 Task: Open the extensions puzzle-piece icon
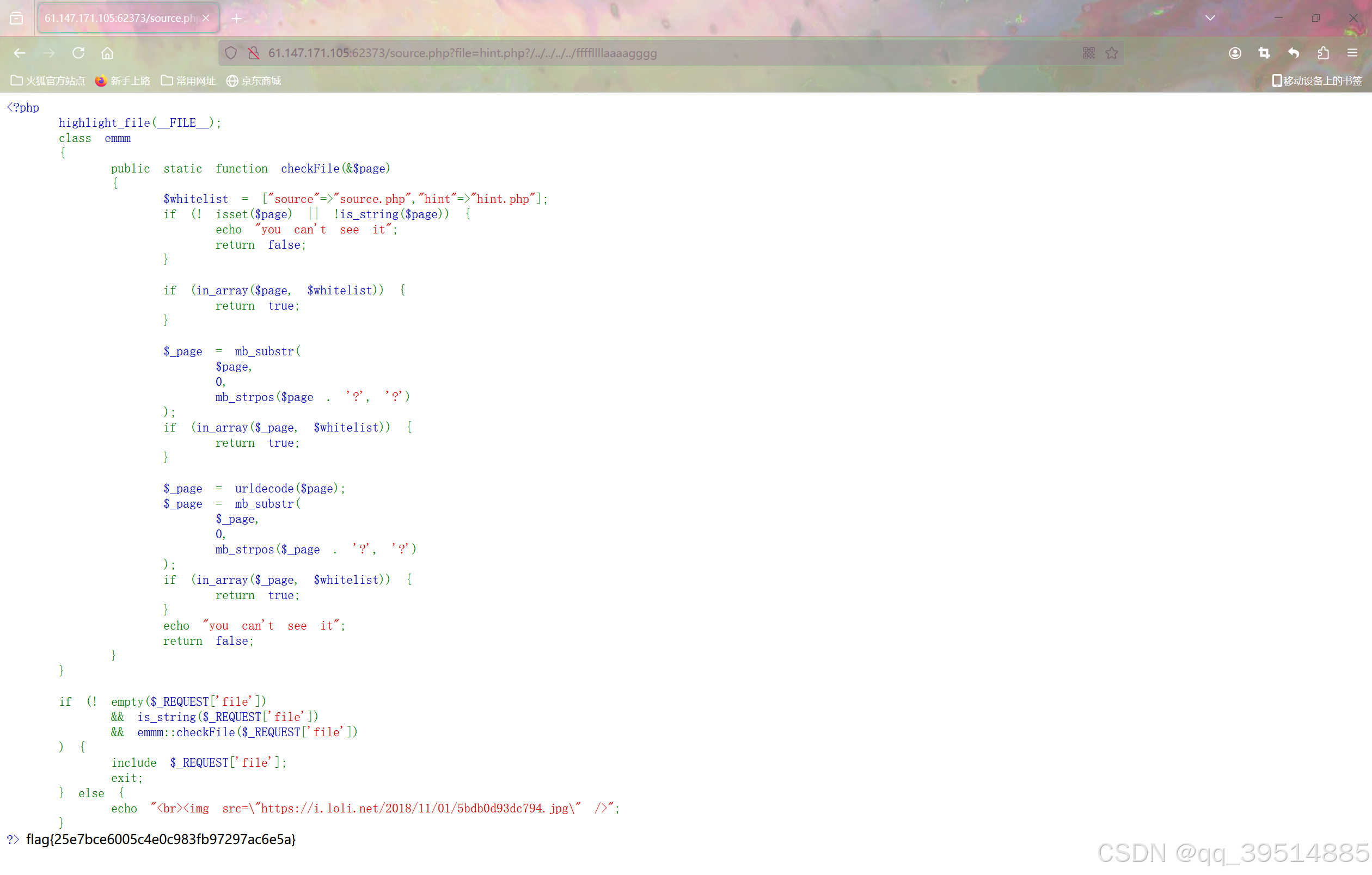coord(1323,53)
